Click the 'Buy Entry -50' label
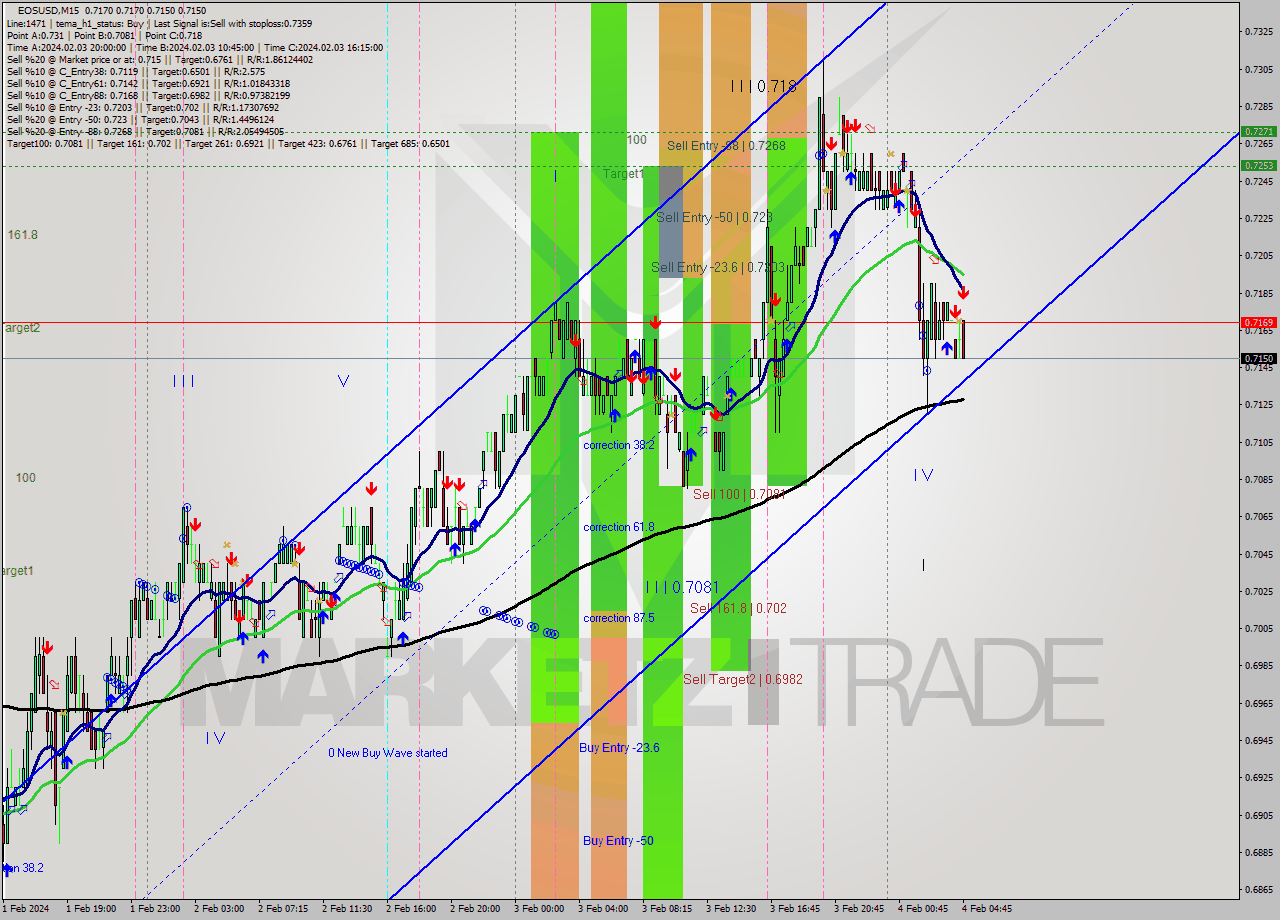The image size is (1280, 920). [x=618, y=840]
